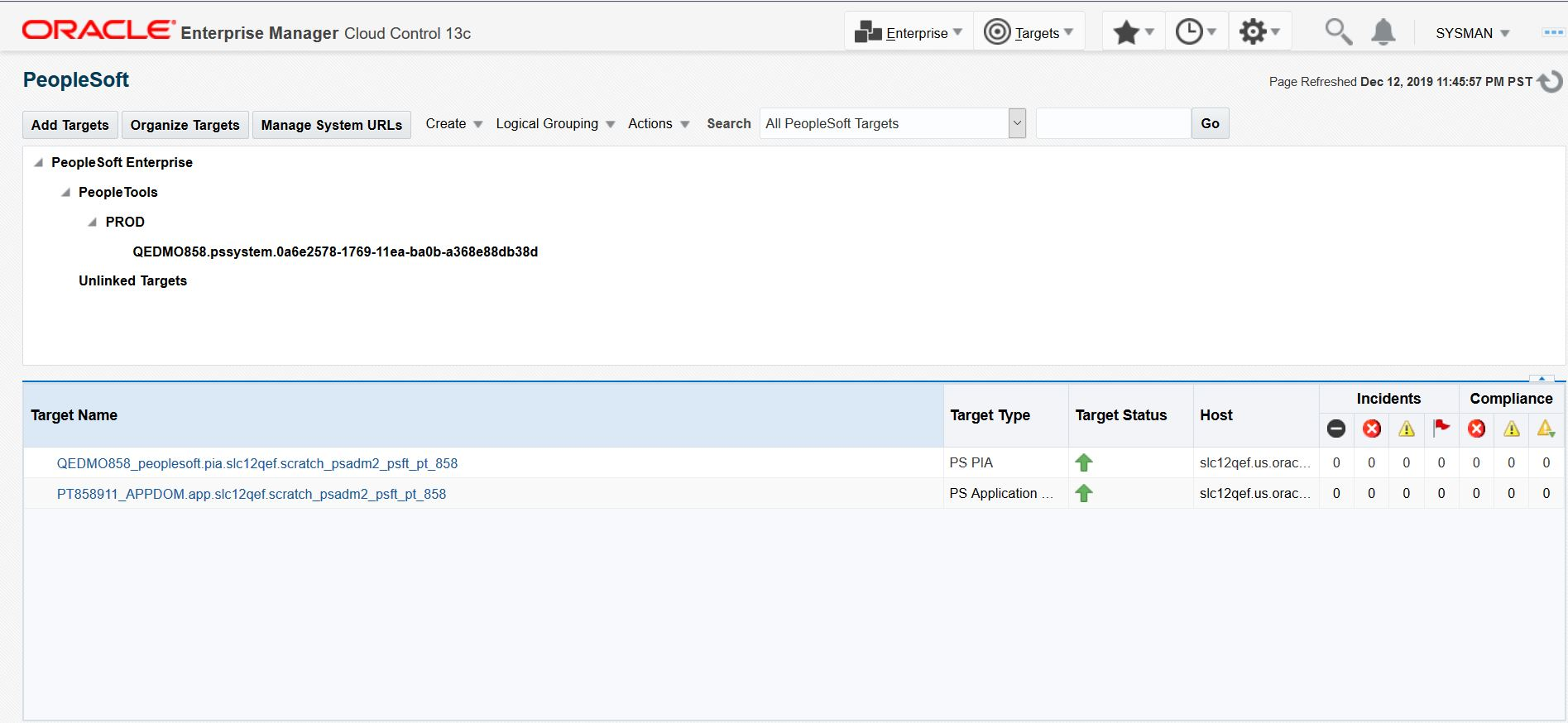
Task: Open the Create dropdown menu
Action: [x=453, y=123]
